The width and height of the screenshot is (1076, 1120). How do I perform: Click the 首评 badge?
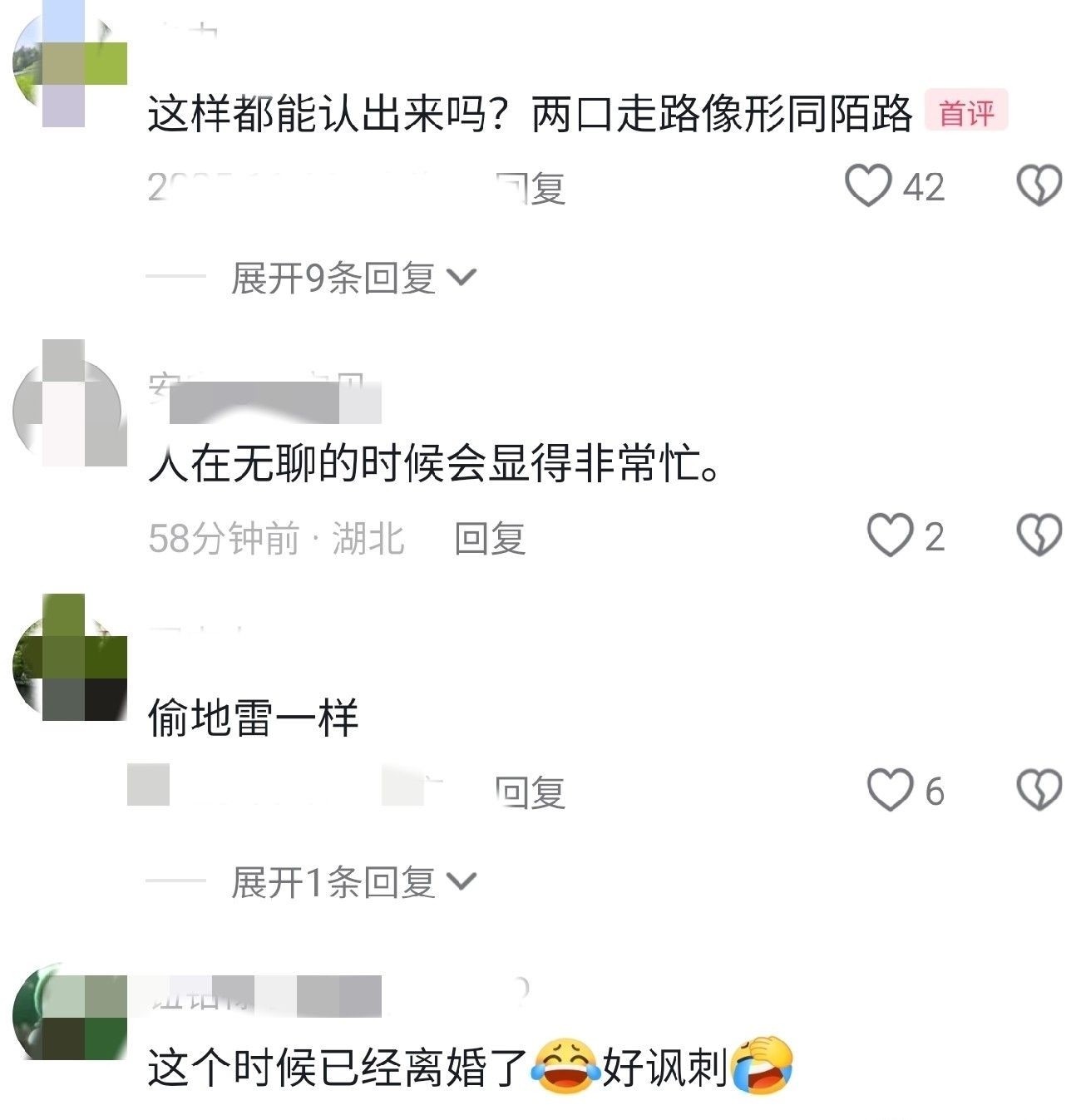pyautogui.click(x=966, y=111)
